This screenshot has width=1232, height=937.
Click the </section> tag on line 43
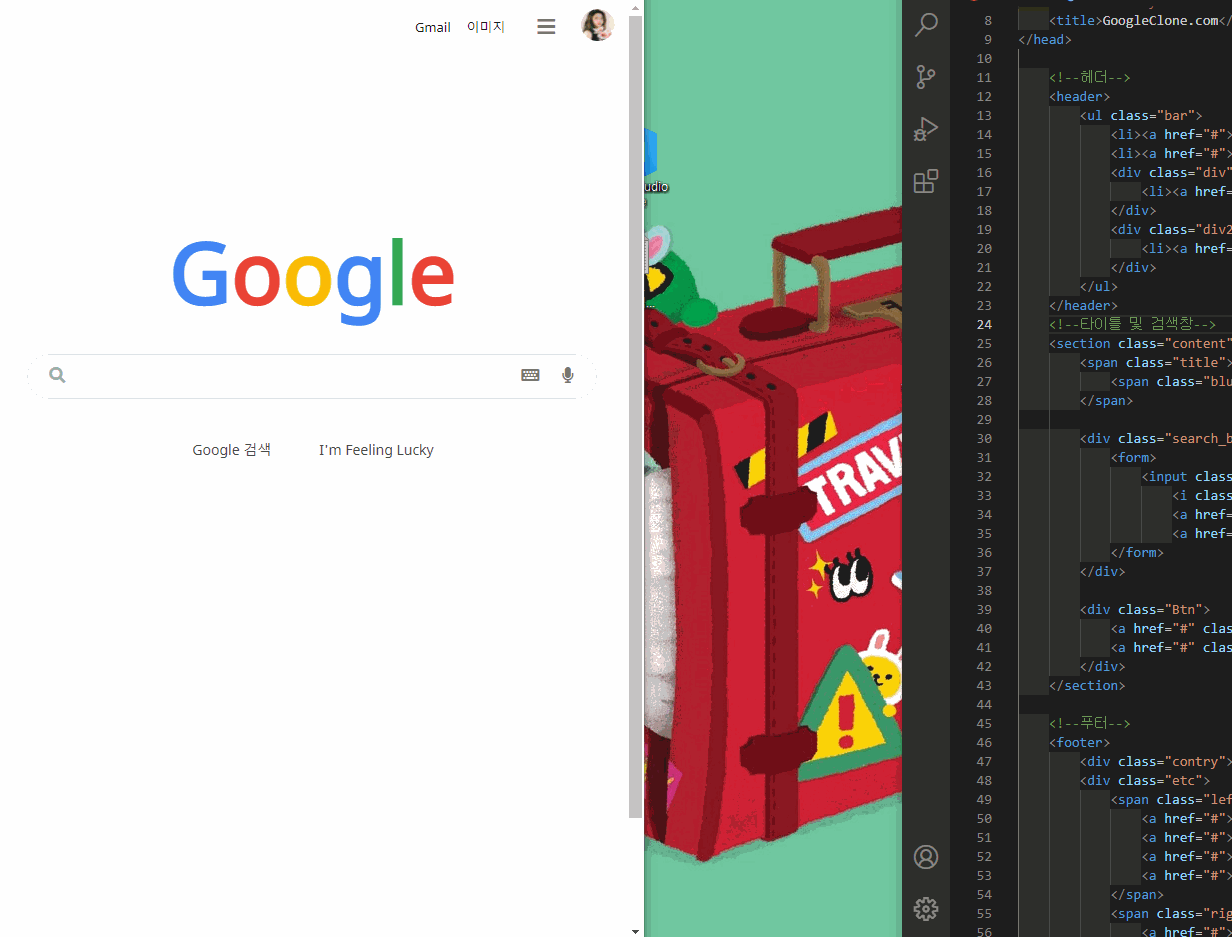[x=1087, y=685]
